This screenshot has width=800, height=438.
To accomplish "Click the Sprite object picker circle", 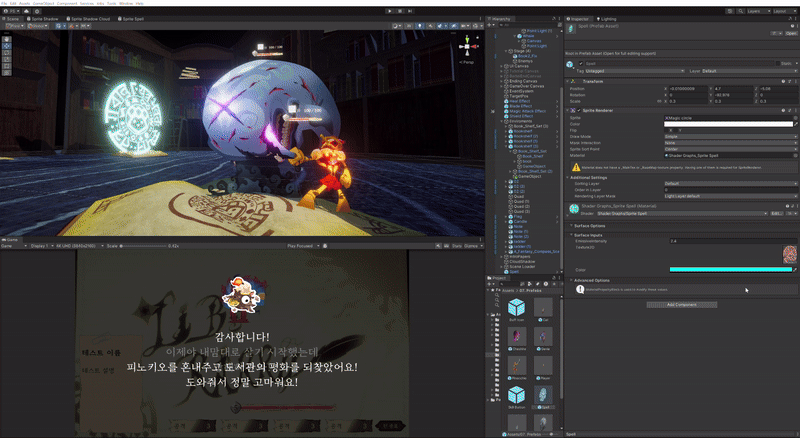I will point(795,118).
